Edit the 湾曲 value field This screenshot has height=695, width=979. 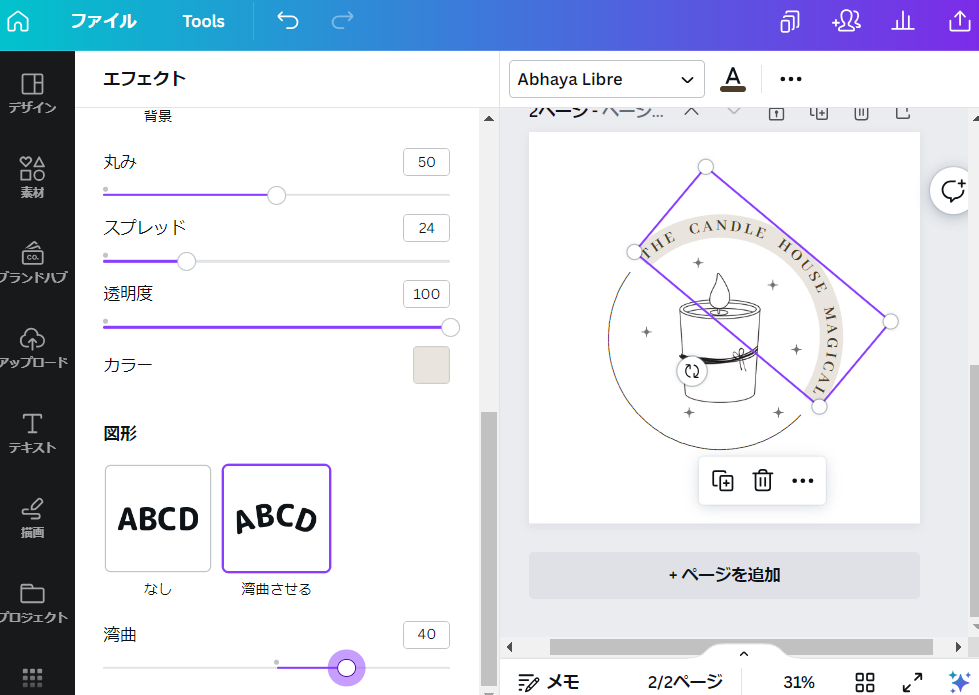click(x=426, y=634)
